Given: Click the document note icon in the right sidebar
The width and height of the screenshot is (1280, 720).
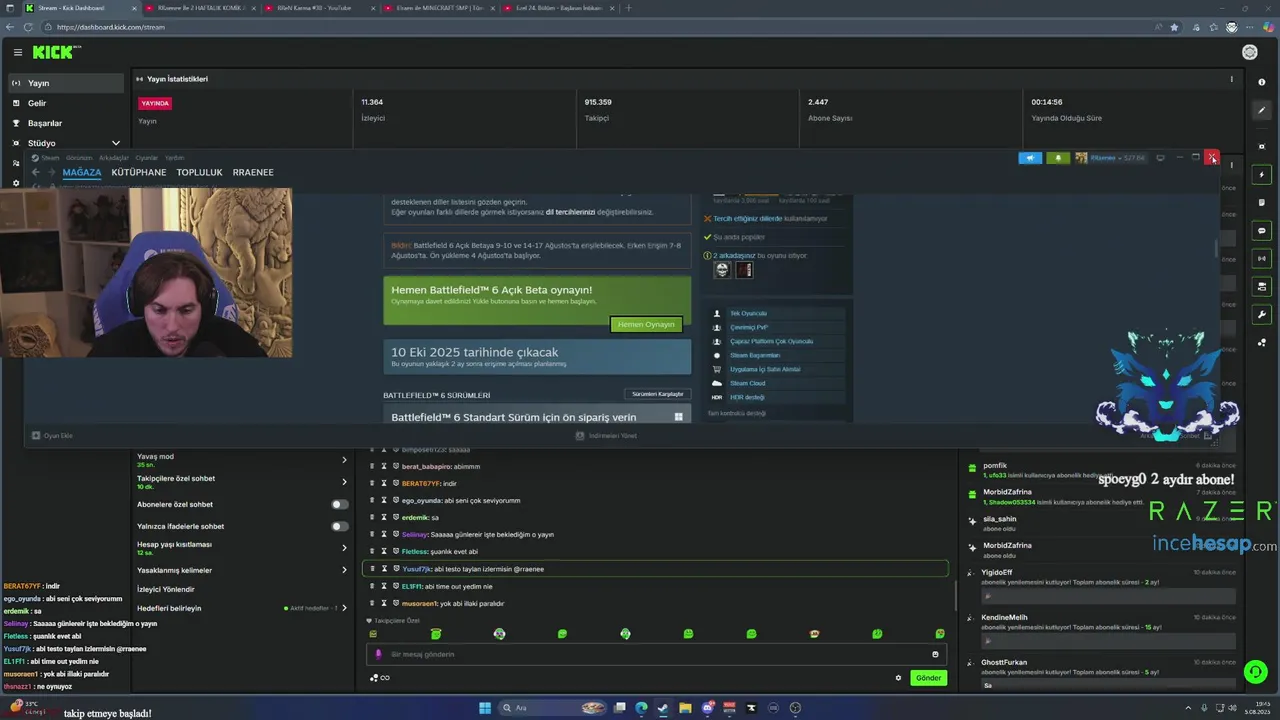Looking at the screenshot, I should [x=1262, y=203].
